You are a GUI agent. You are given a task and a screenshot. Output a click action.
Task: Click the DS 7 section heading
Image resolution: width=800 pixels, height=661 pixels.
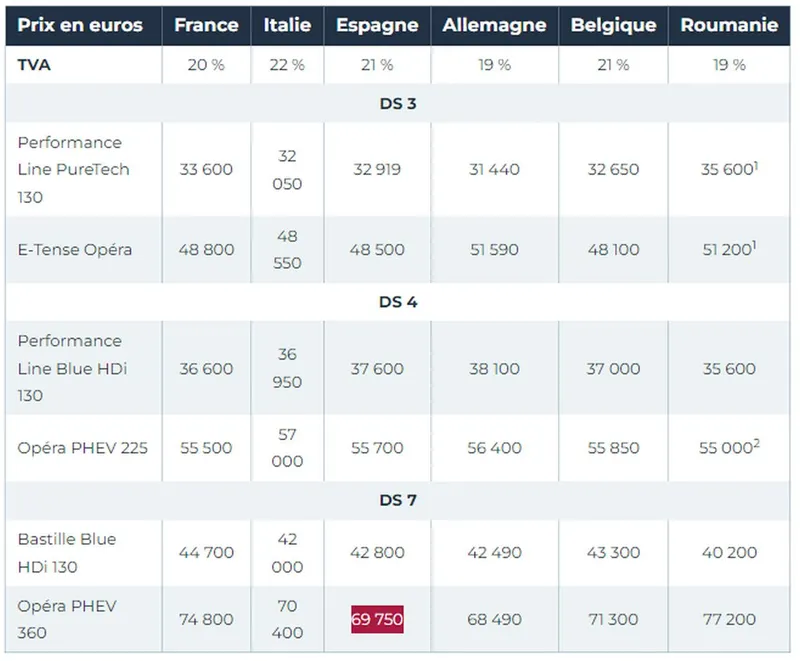coord(398,500)
